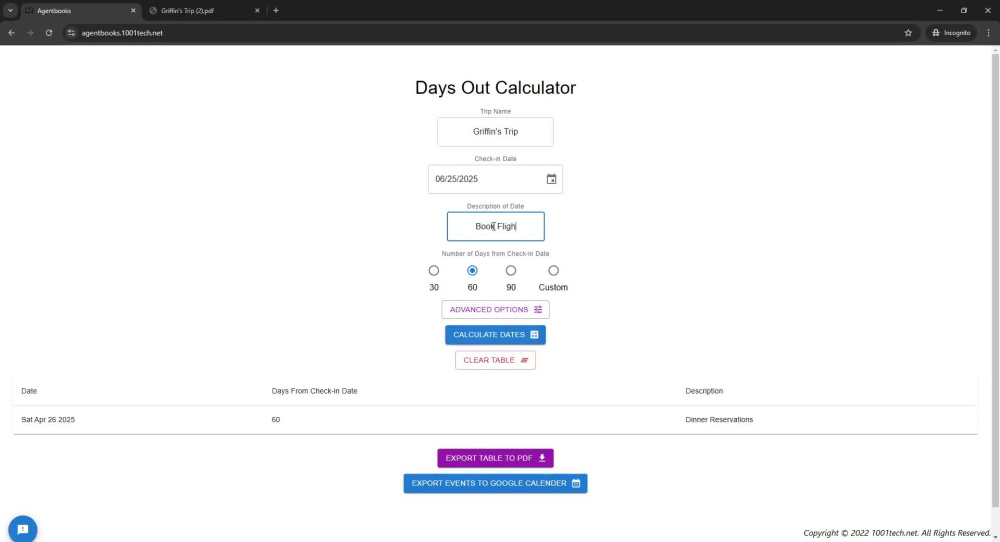Minimize the browser window

(939, 10)
